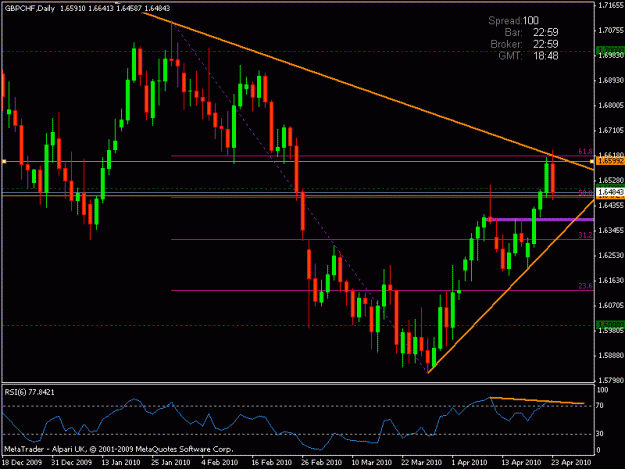
Task: Click the 4 Feb 2010 date label
Action: 219,463
